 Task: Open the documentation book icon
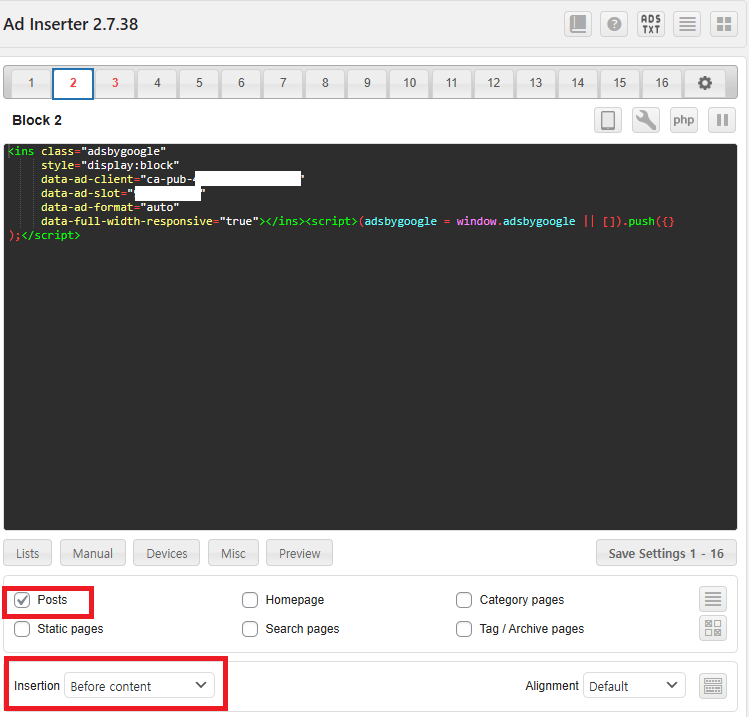578,24
